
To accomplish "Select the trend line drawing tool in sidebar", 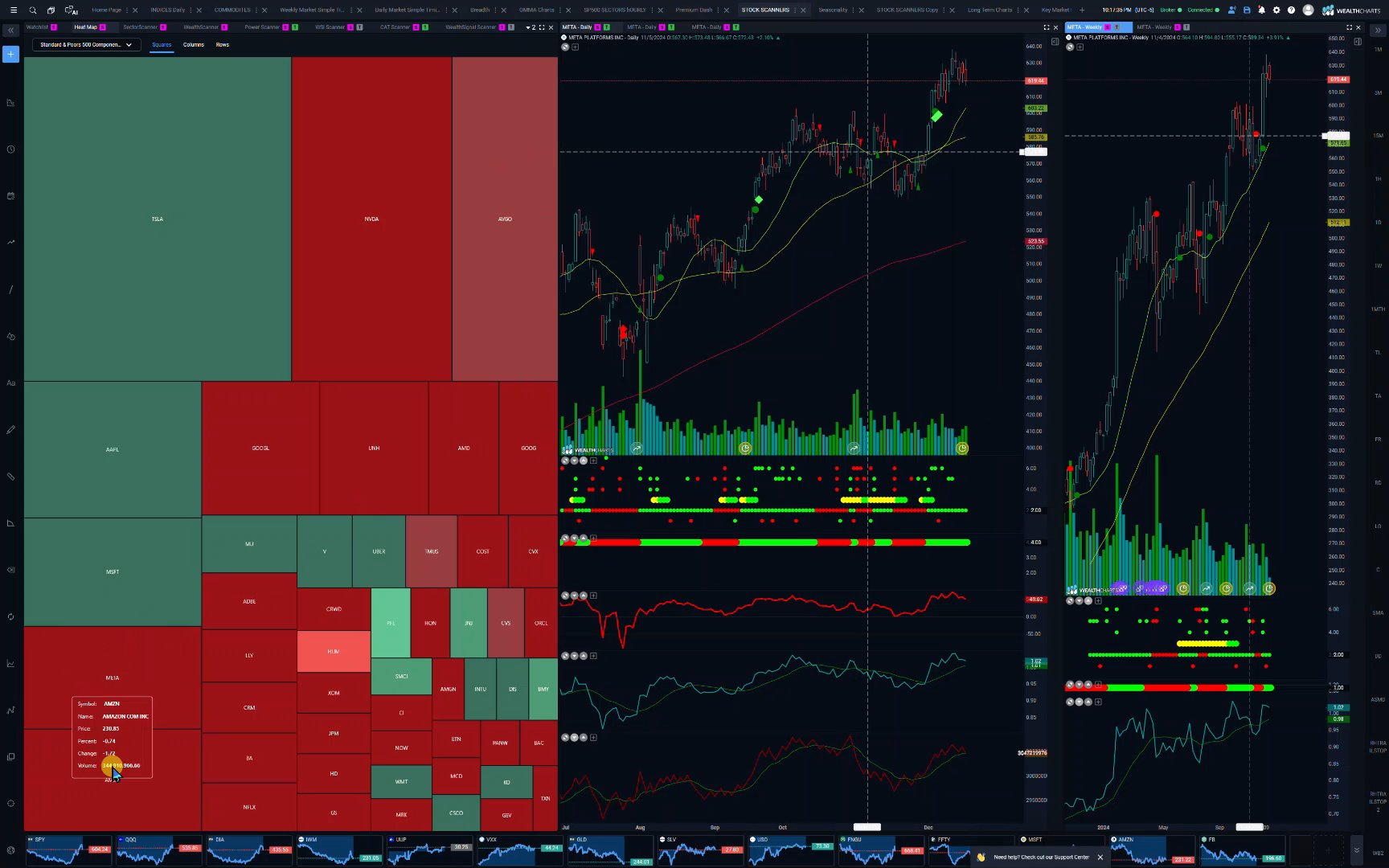I will click(10, 289).
